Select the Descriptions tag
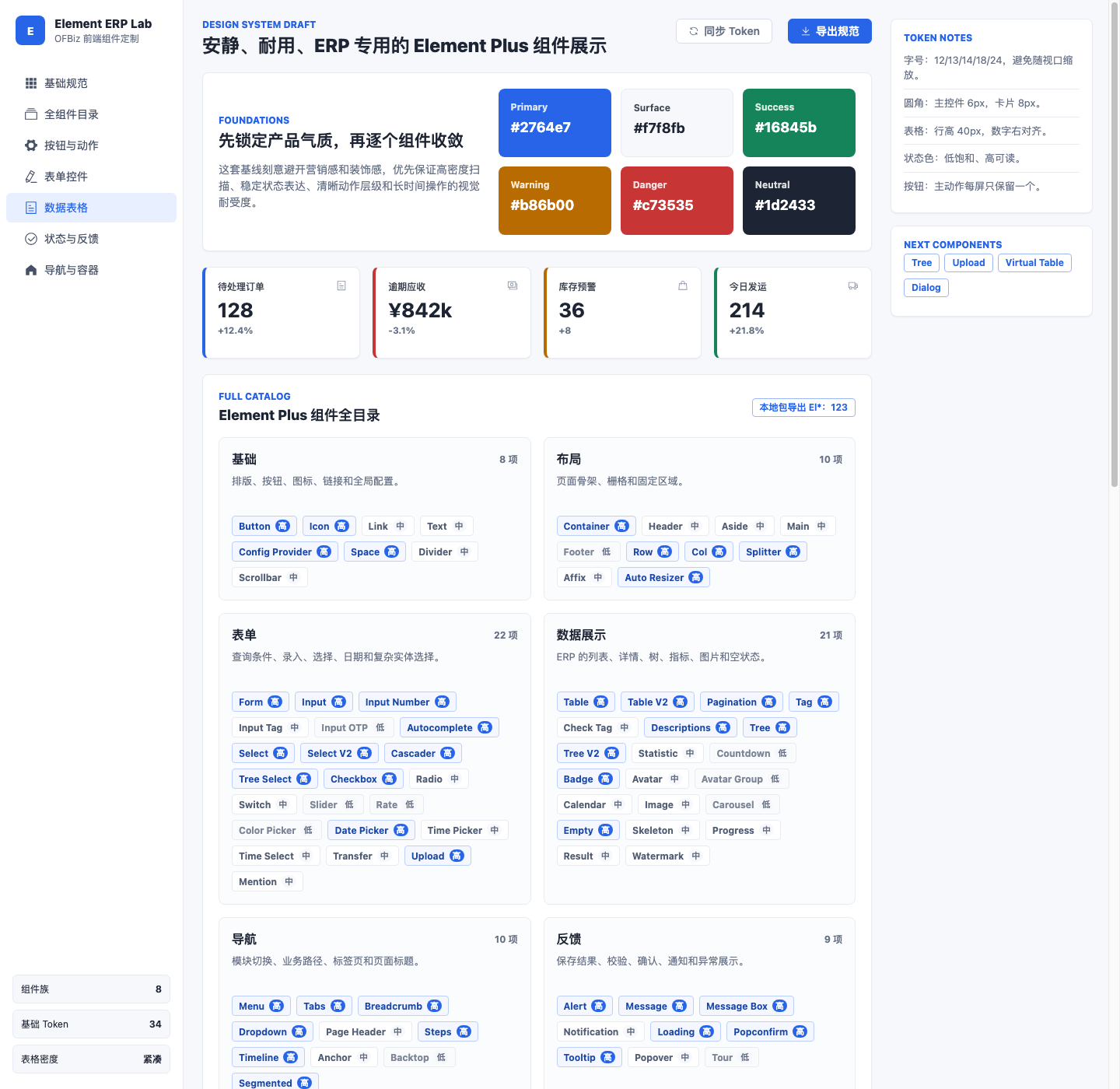The width and height of the screenshot is (1120, 1089). 690,728
